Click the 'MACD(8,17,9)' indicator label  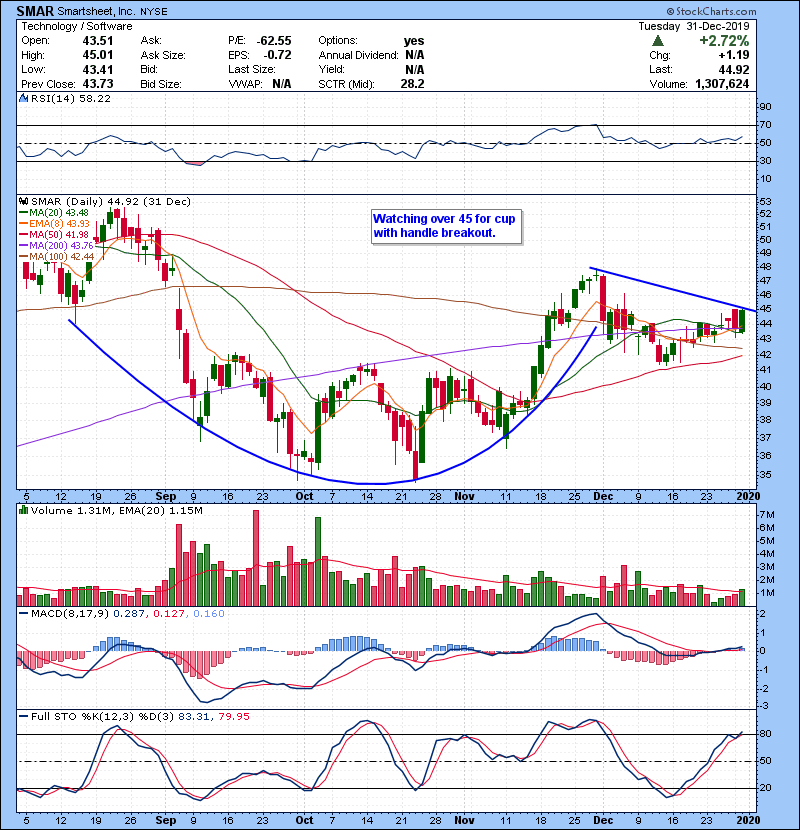click(70, 614)
